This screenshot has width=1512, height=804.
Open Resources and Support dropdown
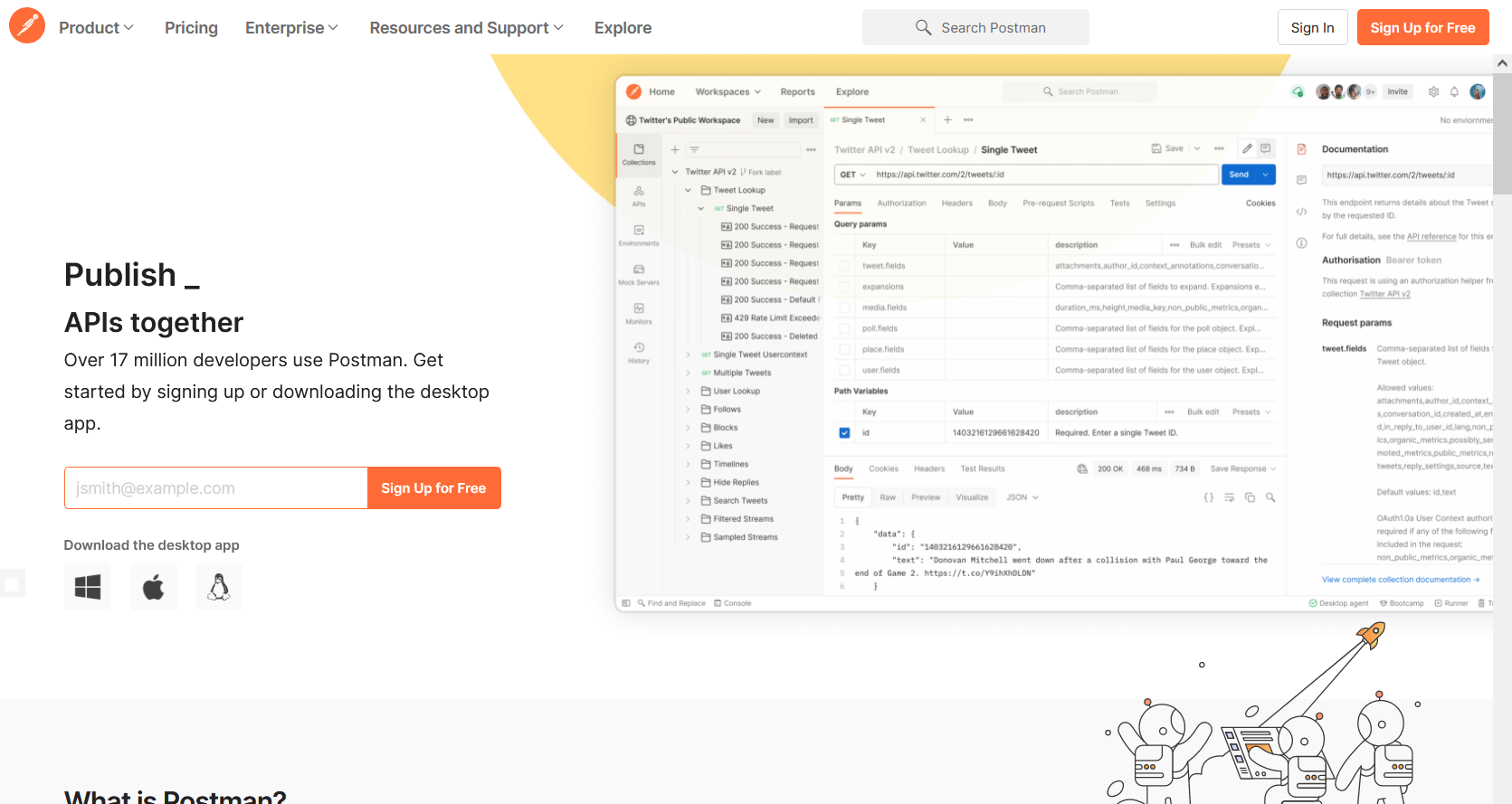point(466,28)
